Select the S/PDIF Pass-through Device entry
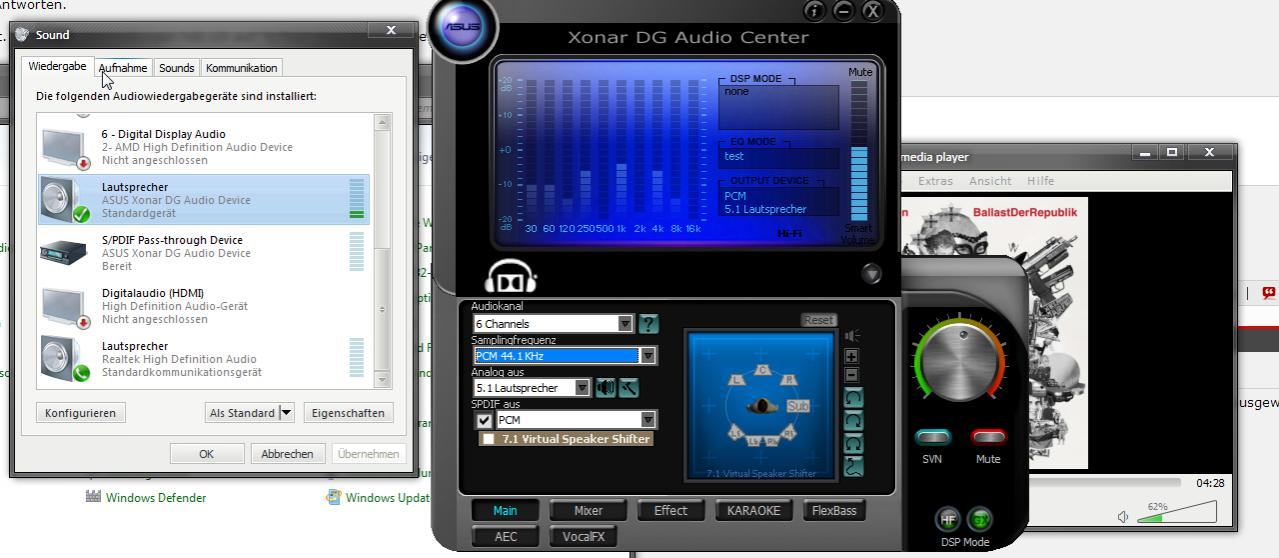 point(204,252)
